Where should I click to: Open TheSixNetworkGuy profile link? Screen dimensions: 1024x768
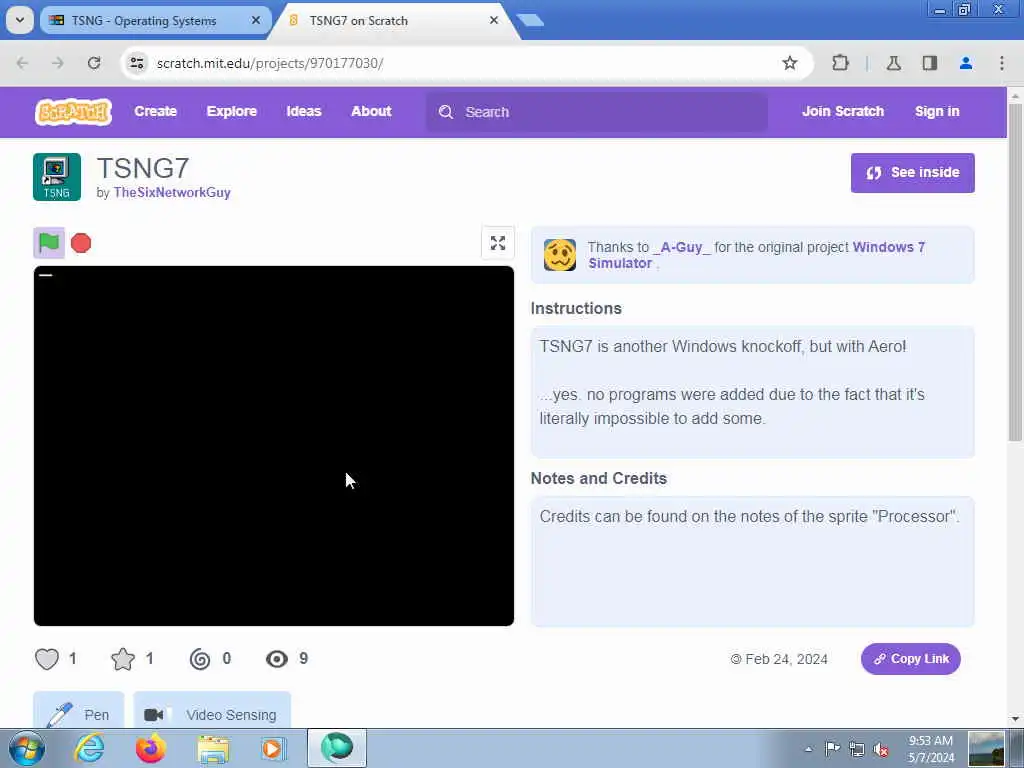[x=172, y=193]
